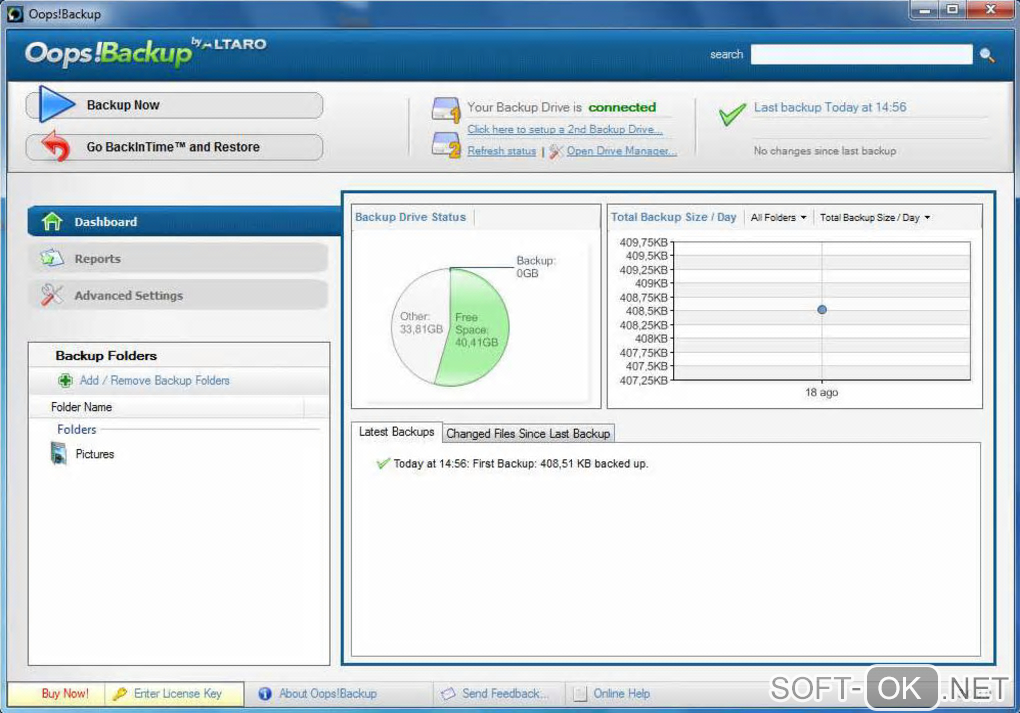Switch to Changed Files Since Last Backup tab
Viewport: 1020px width, 713px height.
[528, 433]
